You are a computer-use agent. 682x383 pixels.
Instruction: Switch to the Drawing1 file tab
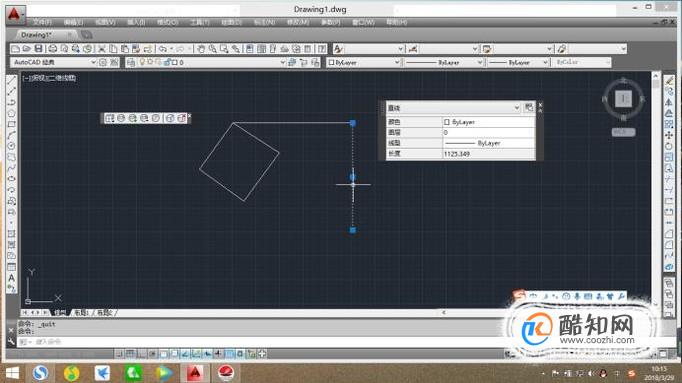point(37,34)
